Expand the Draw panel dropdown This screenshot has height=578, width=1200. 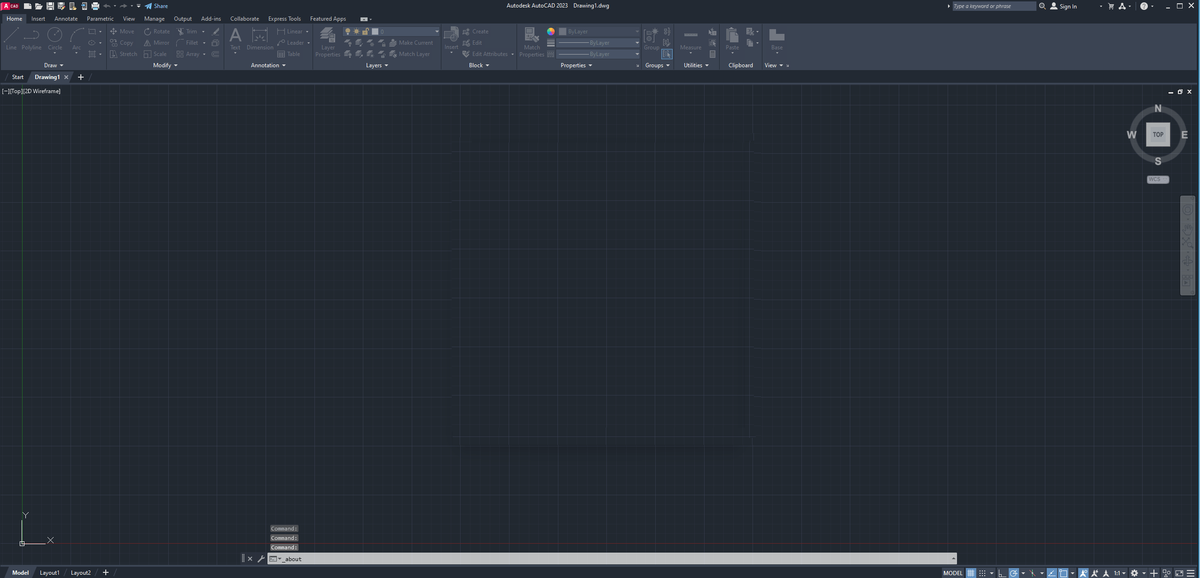pyautogui.click(x=53, y=65)
